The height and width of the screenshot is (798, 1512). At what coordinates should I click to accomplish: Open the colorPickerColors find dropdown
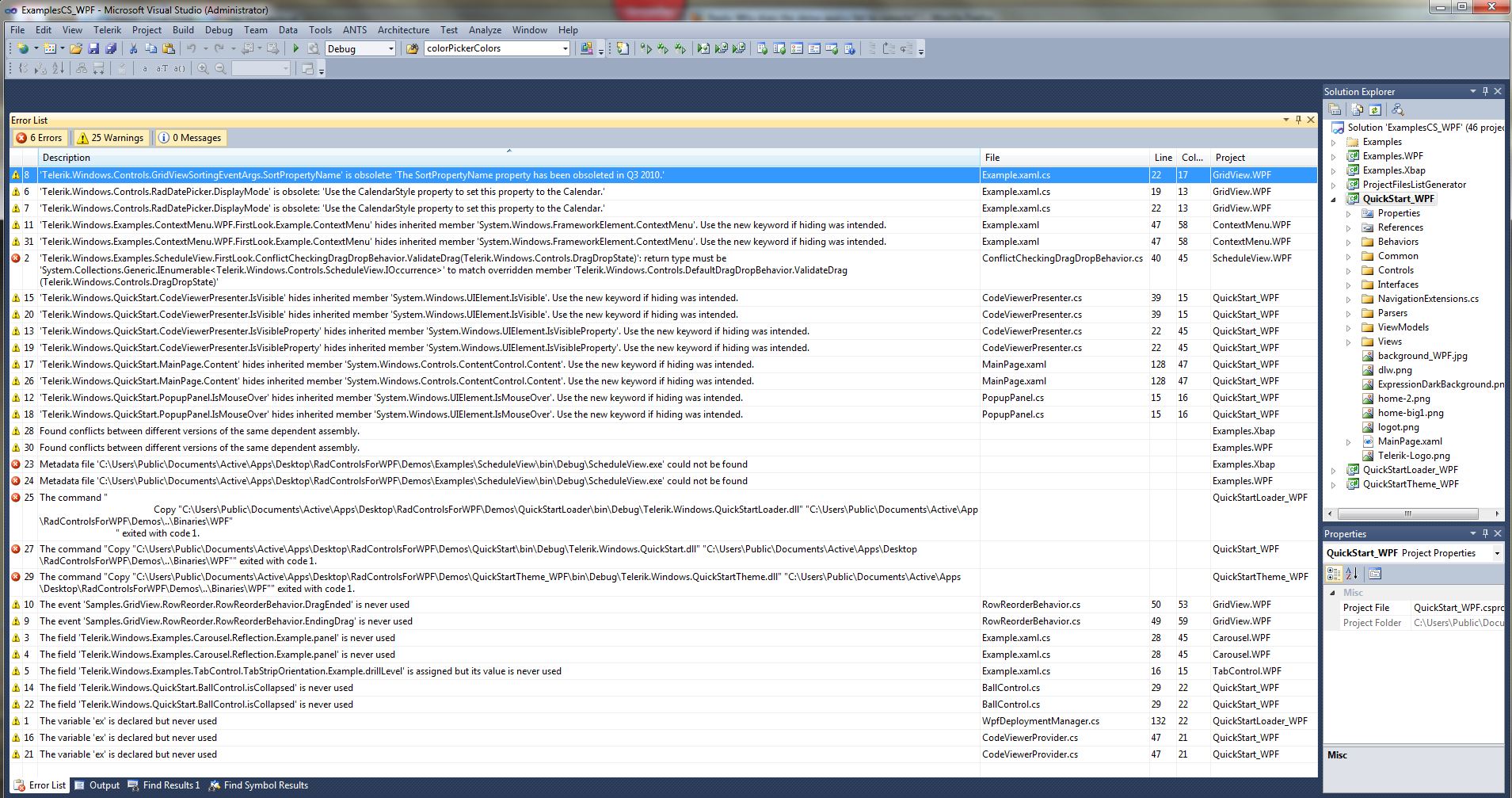click(565, 48)
